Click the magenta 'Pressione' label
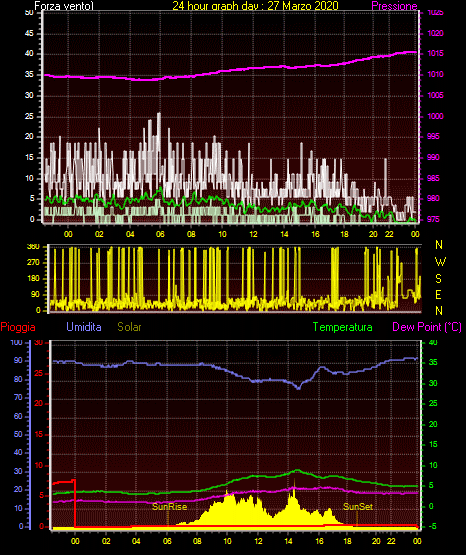 [394, 6]
